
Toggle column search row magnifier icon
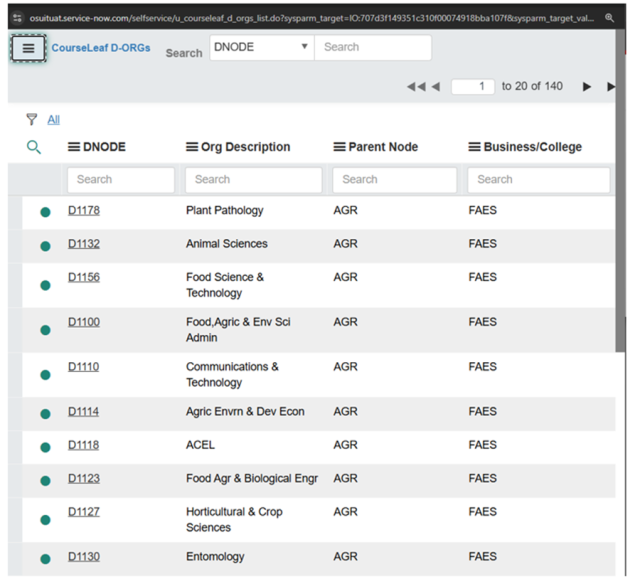coord(34,147)
